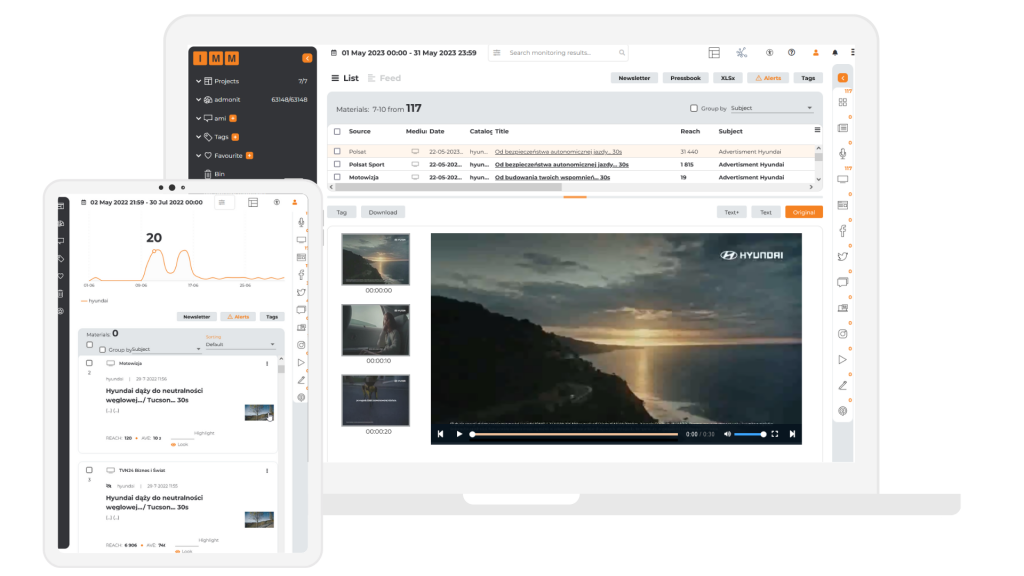Click the Tag button above thumbnails
The height and width of the screenshot is (576, 1024).
coord(342,212)
